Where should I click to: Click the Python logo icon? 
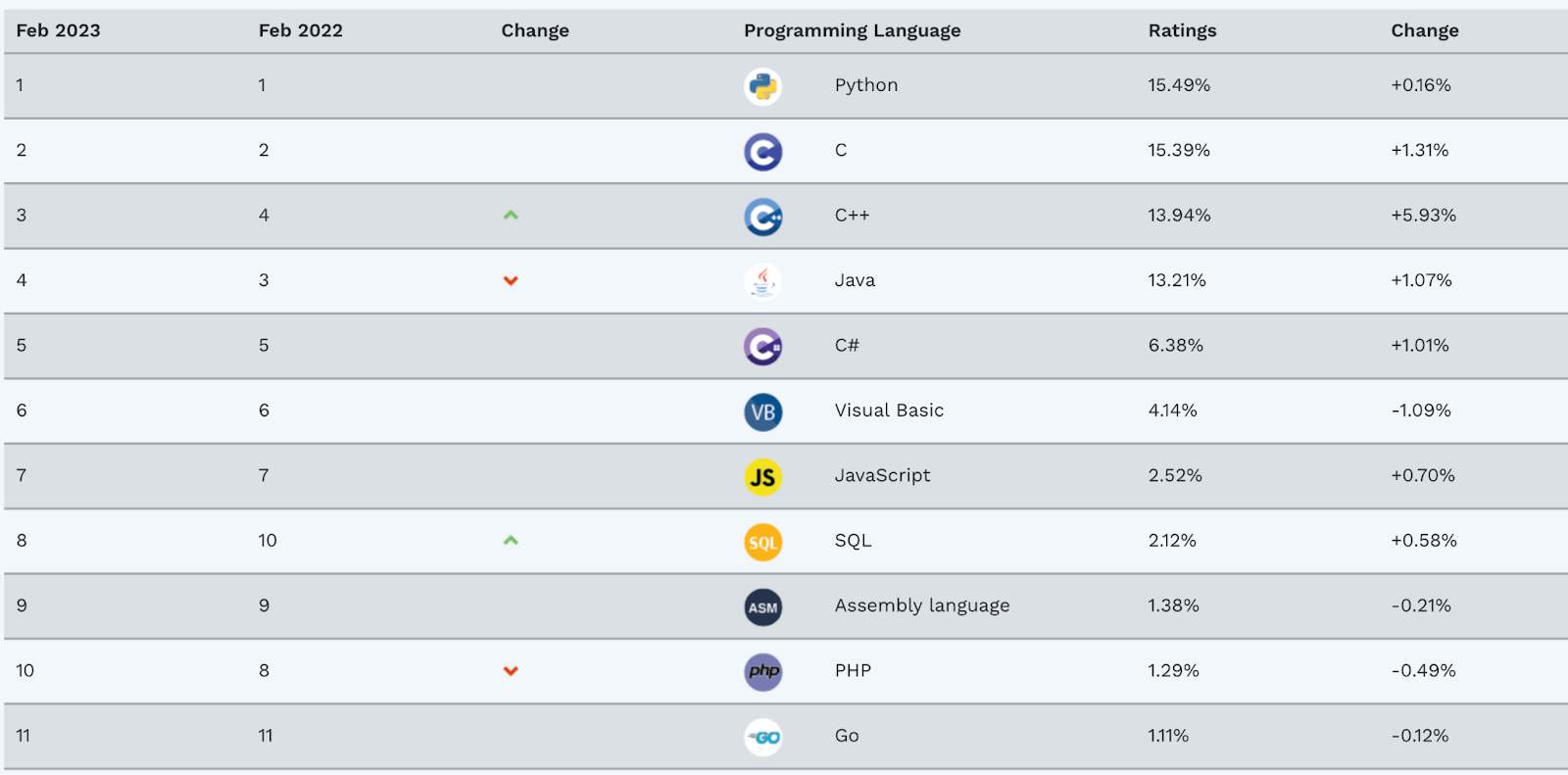point(762,86)
